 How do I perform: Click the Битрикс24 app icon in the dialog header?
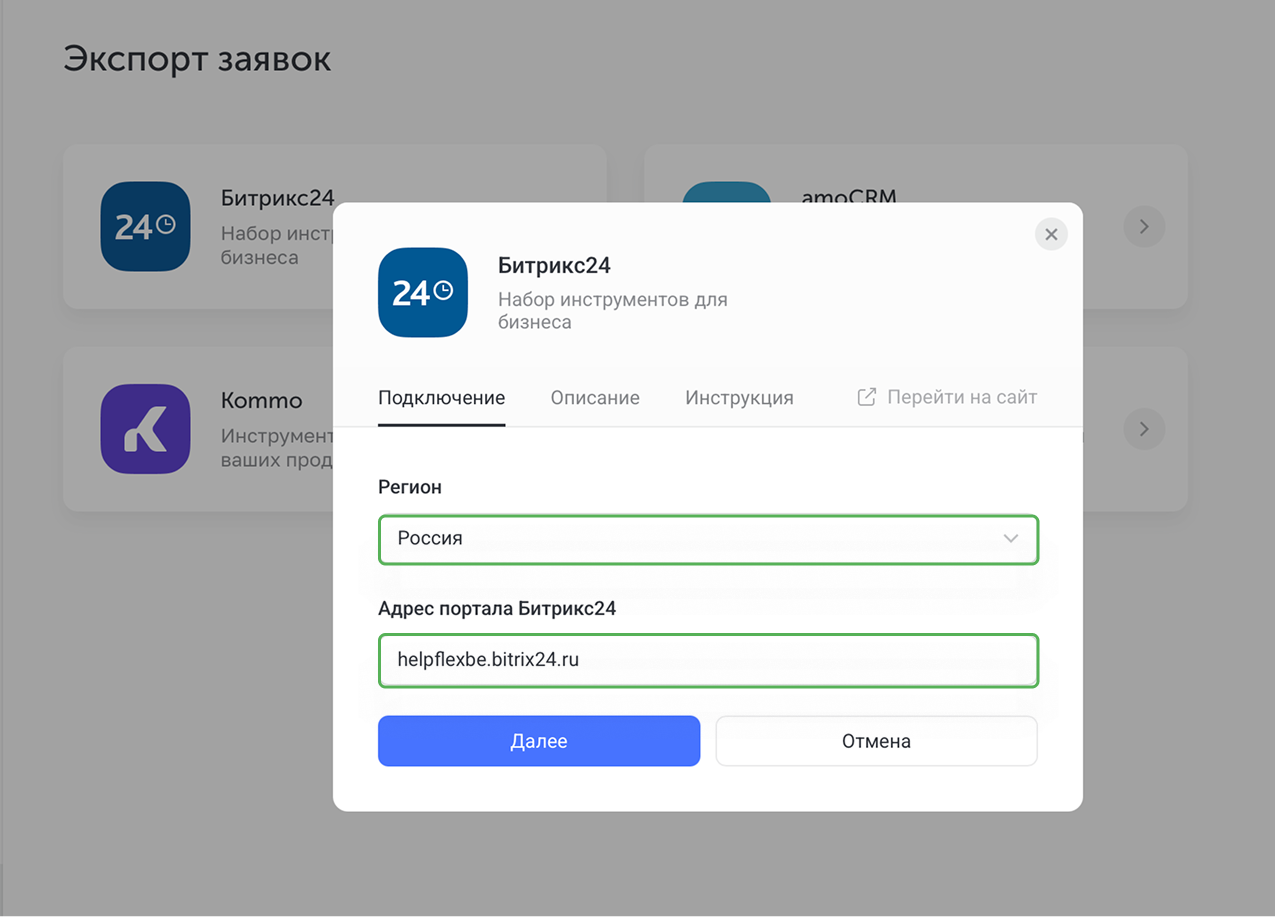pos(422,292)
